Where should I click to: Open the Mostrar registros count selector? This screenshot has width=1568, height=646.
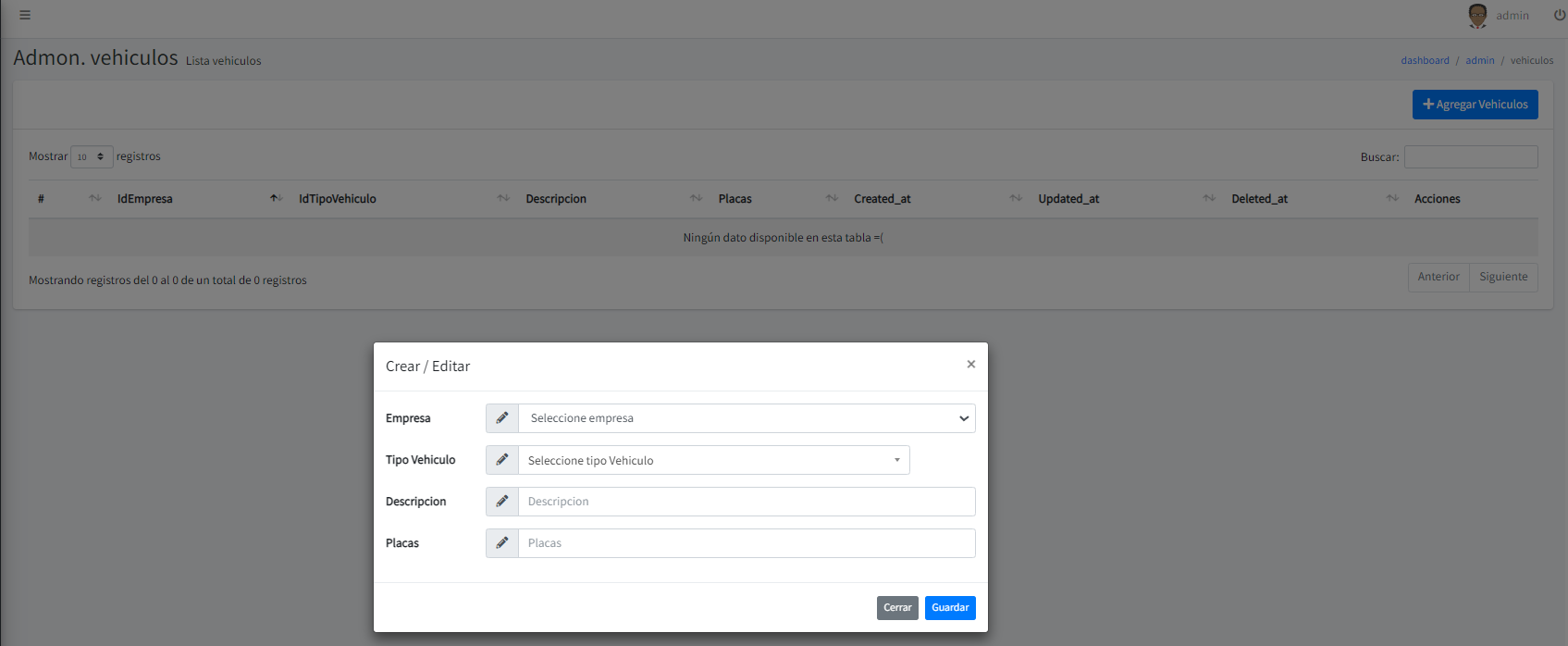coord(92,156)
